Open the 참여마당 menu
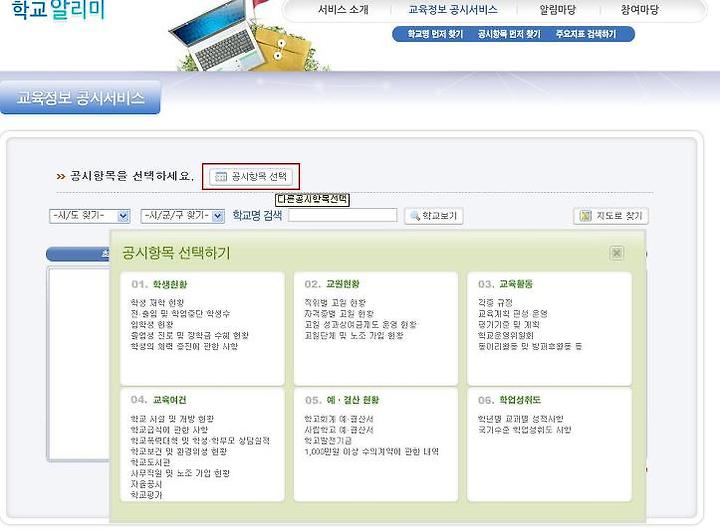The width and height of the screenshot is (720, 530). (x=640, y=10)
